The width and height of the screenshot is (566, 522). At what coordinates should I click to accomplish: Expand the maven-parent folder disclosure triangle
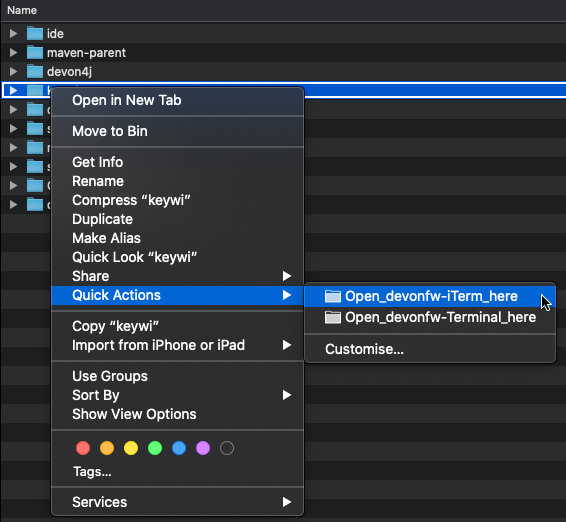coord(13,53)
